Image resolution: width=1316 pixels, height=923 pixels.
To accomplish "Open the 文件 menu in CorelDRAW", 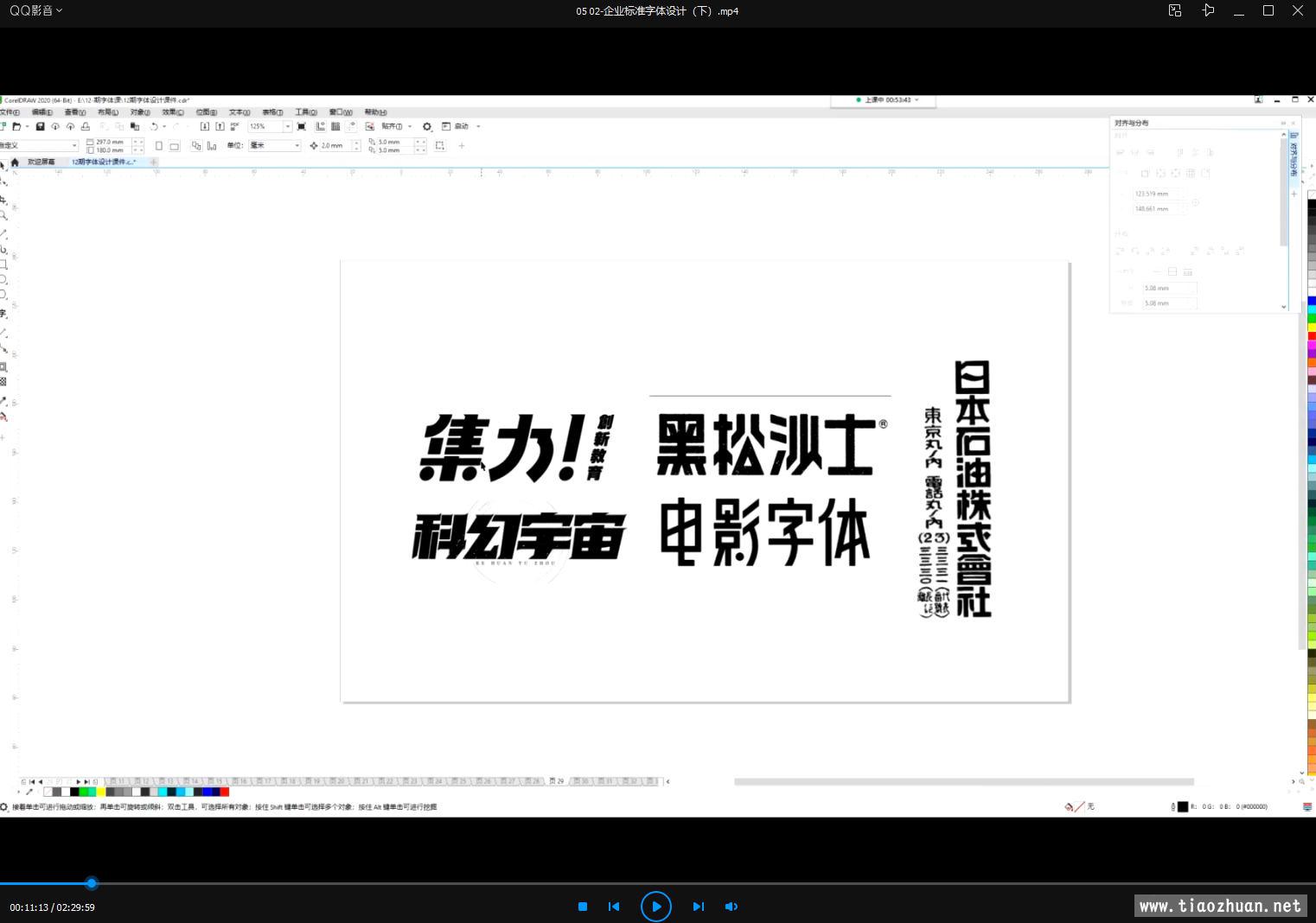I will click(10, 112).
